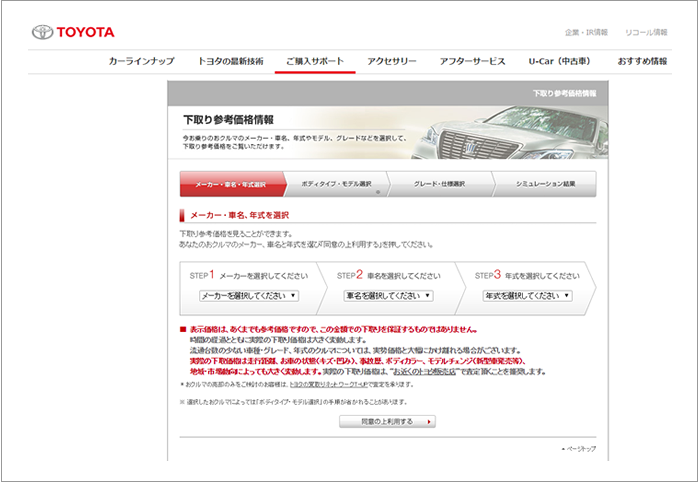Select the ご購入サポート menu item

315,61
